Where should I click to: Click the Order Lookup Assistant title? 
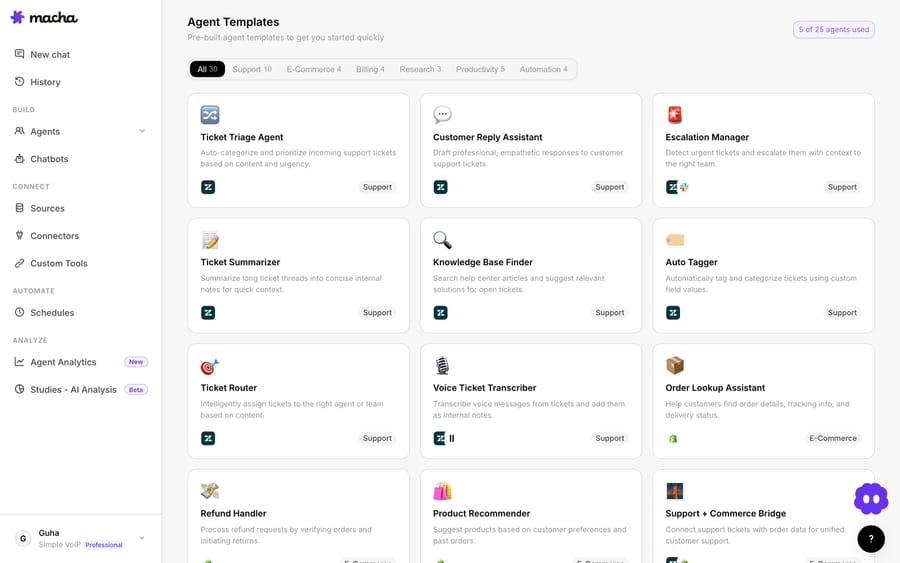[x=715, y=388]
